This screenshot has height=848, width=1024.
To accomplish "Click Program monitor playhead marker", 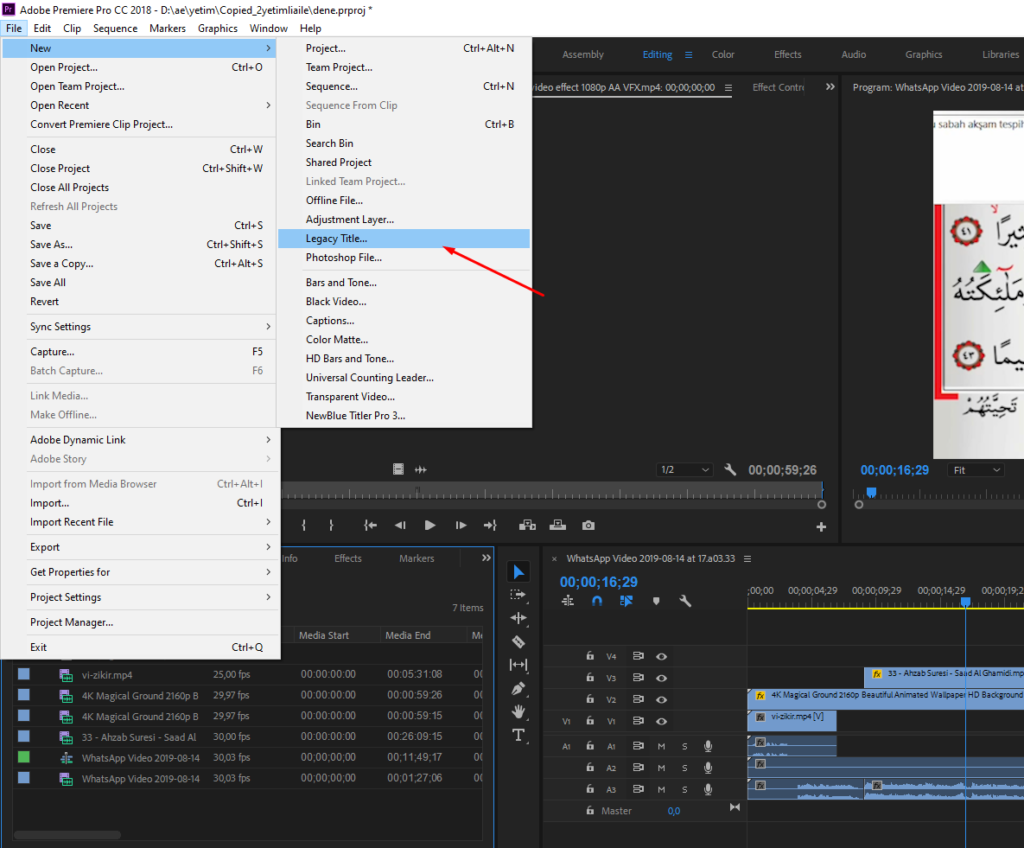I will point(871,492).
